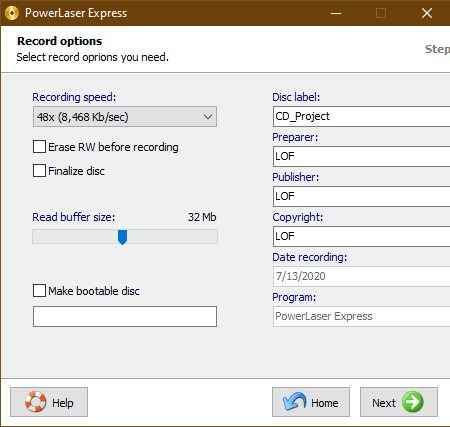450x427 pixels.
Task: Click the 32 Mb buffer size value
Action: (202, 217)
